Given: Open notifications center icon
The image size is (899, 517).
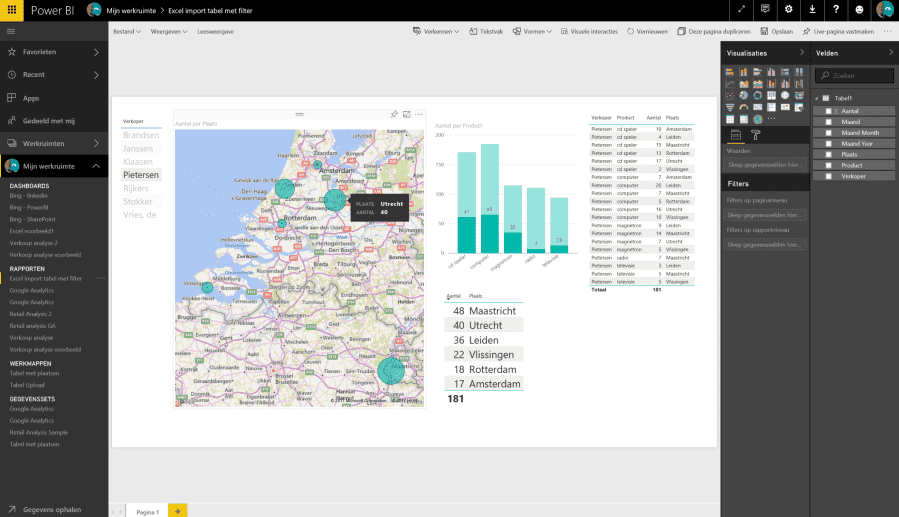Looking at the screenshot, I should pyautogui.click(x=765, y=9).
